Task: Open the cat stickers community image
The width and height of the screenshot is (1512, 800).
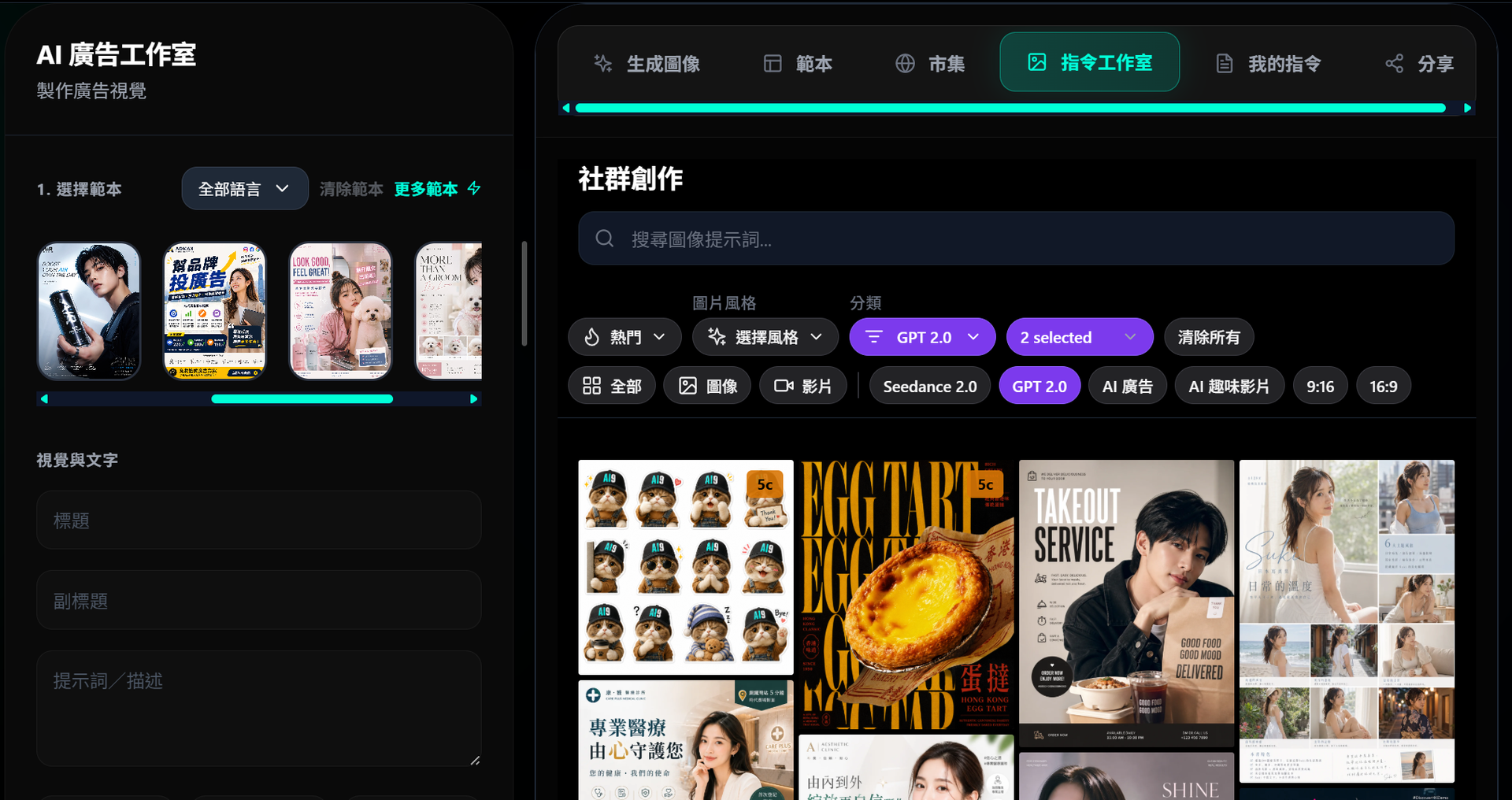Action: coord(686,567)
